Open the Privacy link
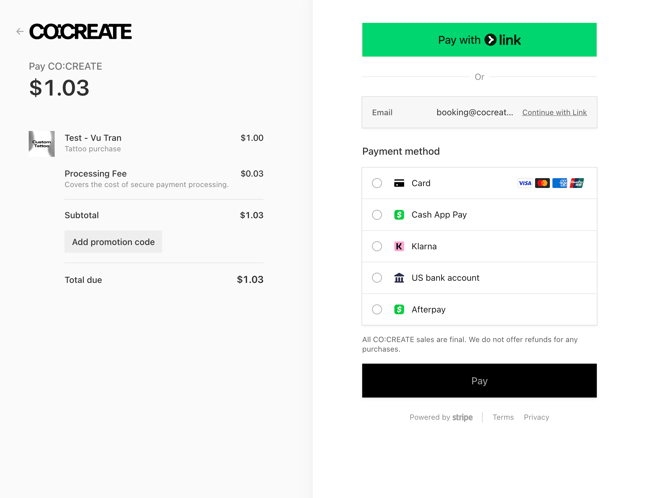 536,417
